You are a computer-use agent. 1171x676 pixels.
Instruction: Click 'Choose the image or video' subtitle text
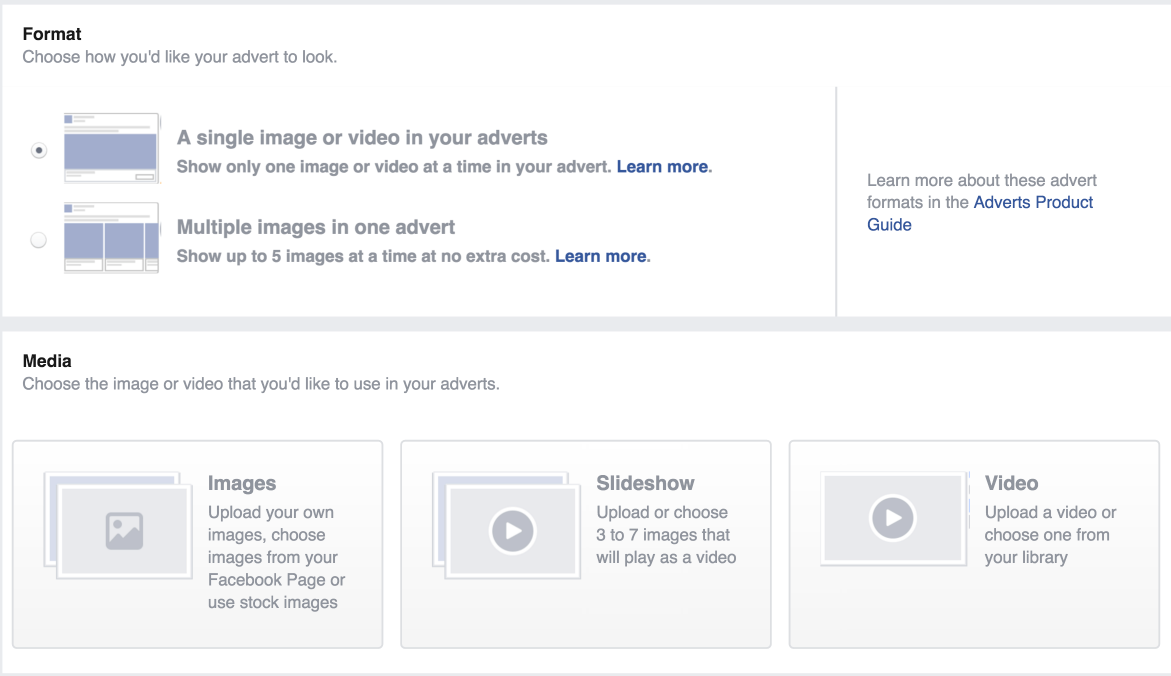tap(261, 384)
